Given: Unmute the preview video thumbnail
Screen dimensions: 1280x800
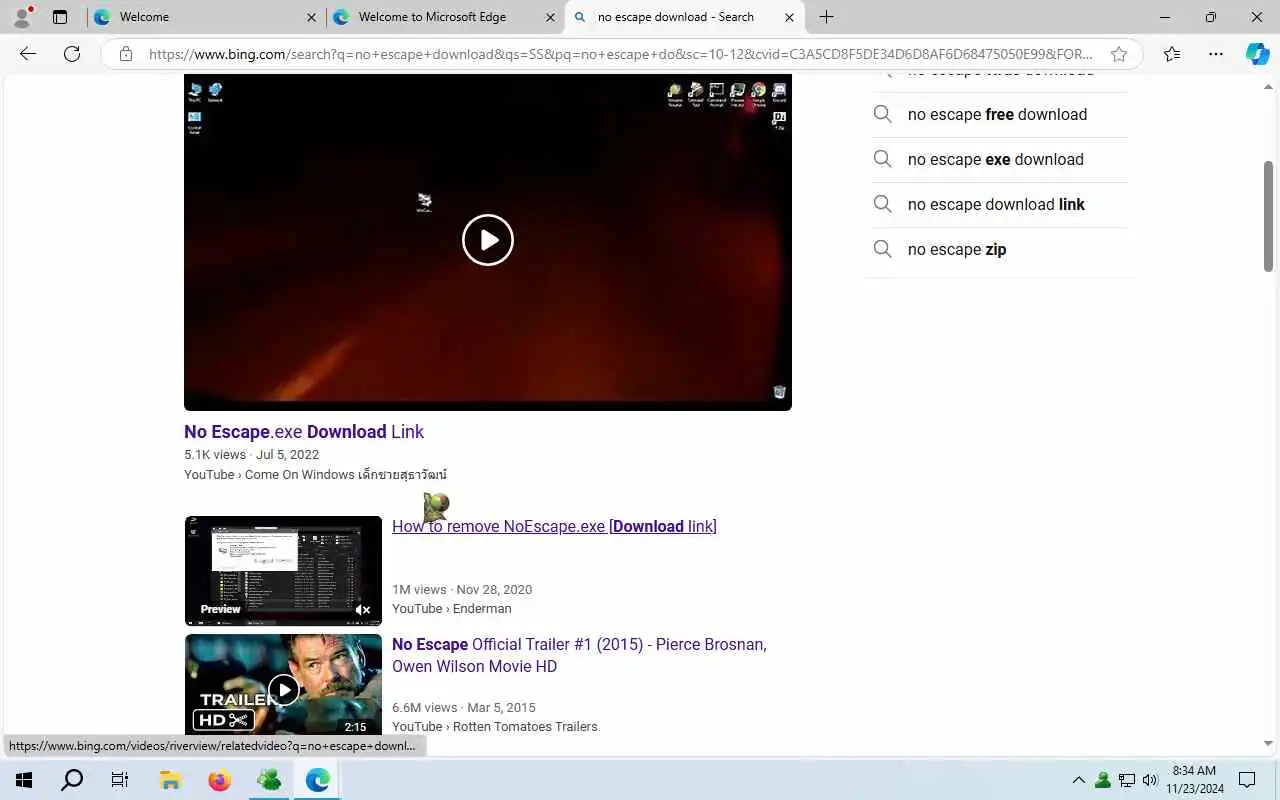Looking at the screenshot, I should point(363,609).
